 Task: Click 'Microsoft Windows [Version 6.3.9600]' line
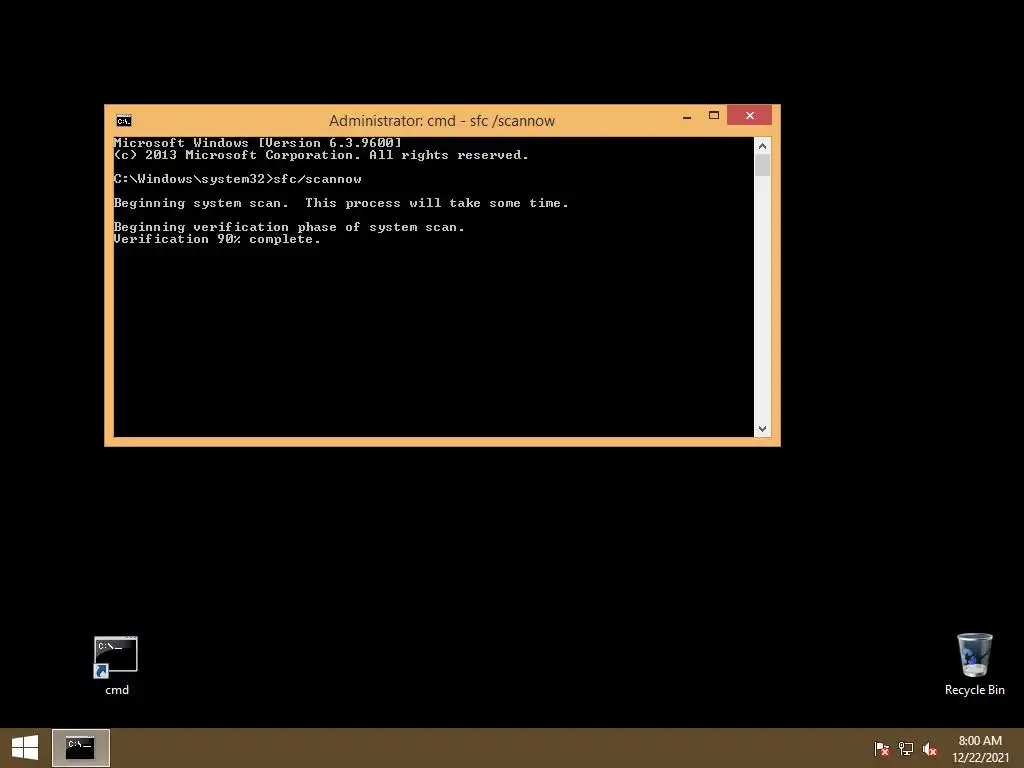(x=257, y=142)
